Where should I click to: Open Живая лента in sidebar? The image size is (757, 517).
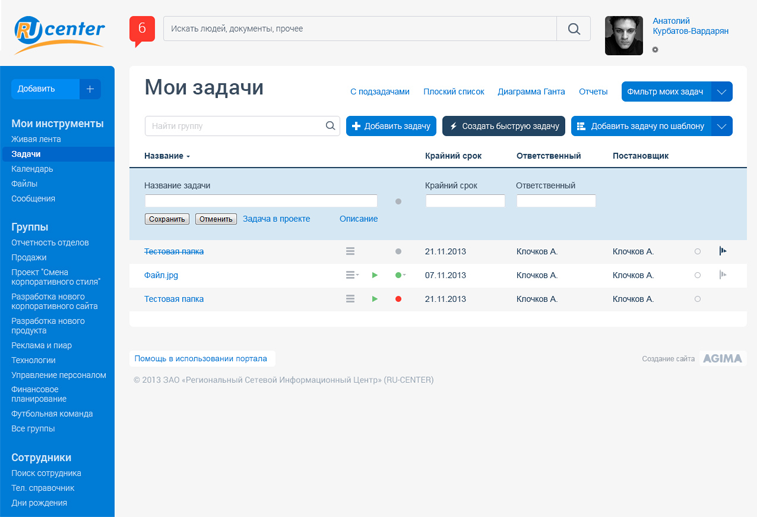pos(36,139)
